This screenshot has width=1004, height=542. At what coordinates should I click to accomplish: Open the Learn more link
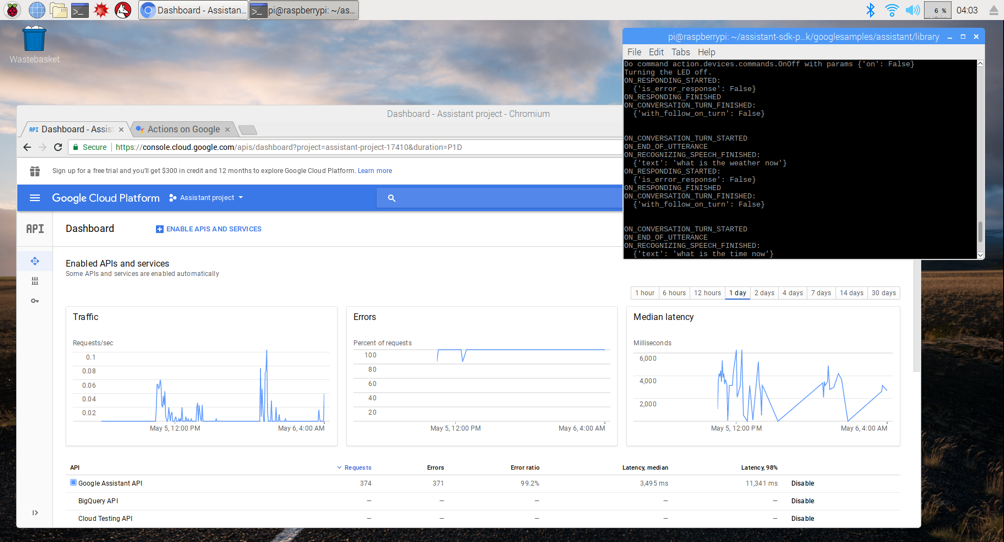[x=375, y=171]
